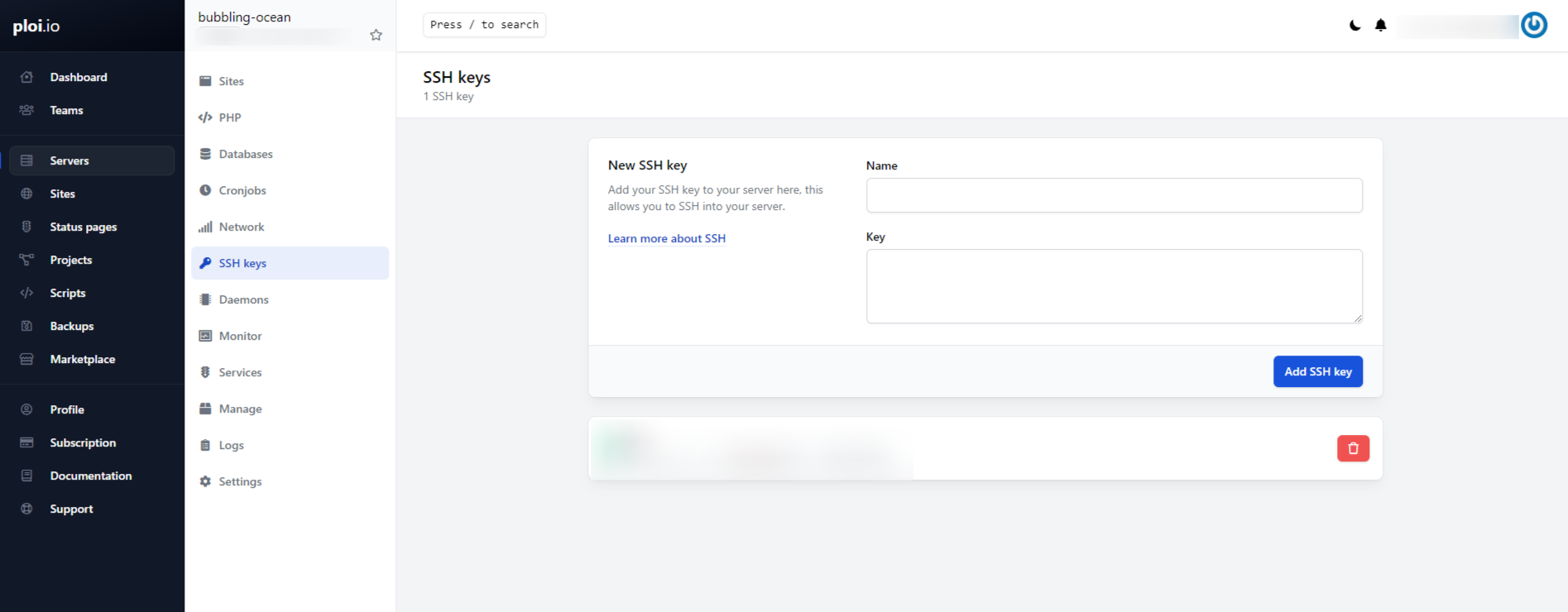Open the Learn more about SSH link
1568x612 pixels.
pyautogui.click(x=666, y=239)
